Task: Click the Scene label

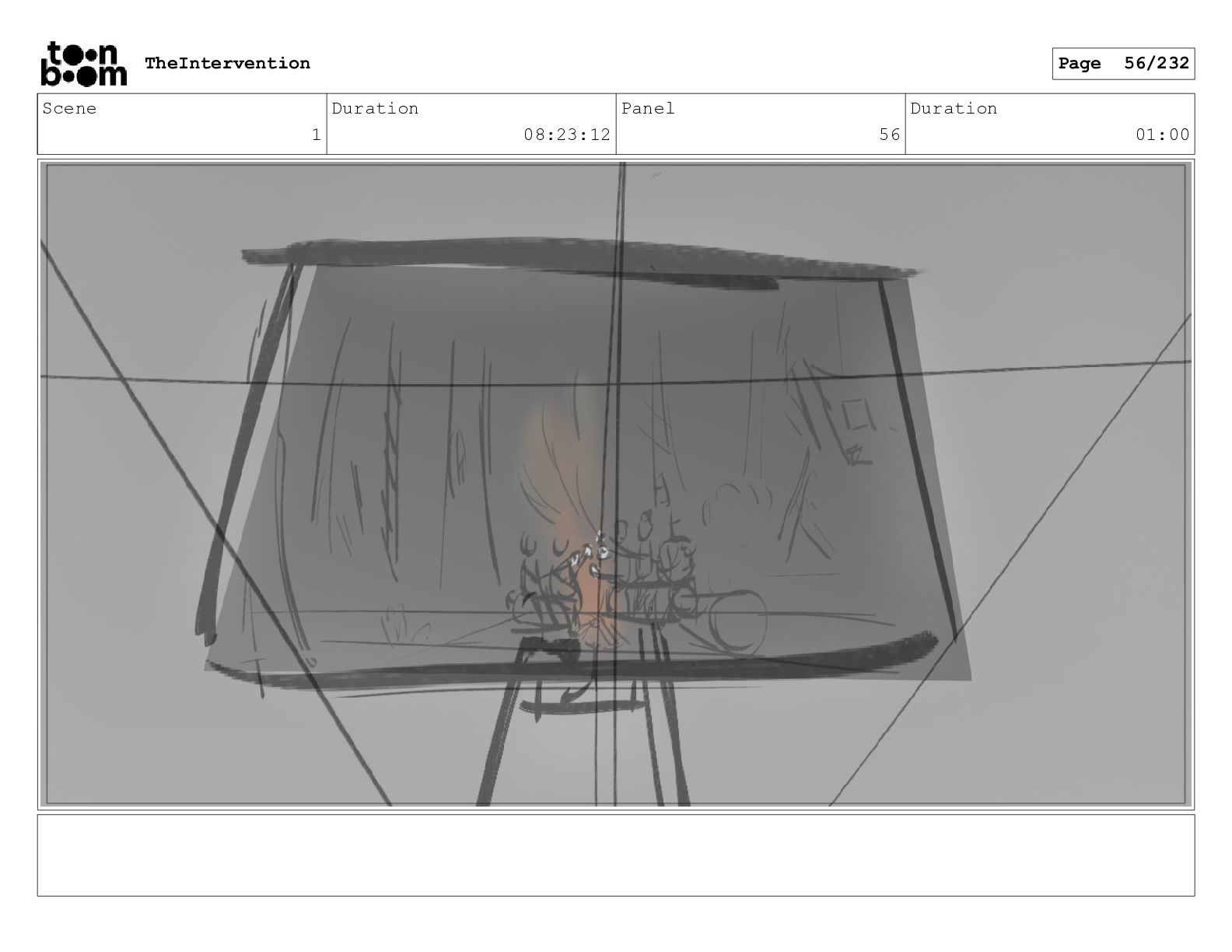Action: 69,108
